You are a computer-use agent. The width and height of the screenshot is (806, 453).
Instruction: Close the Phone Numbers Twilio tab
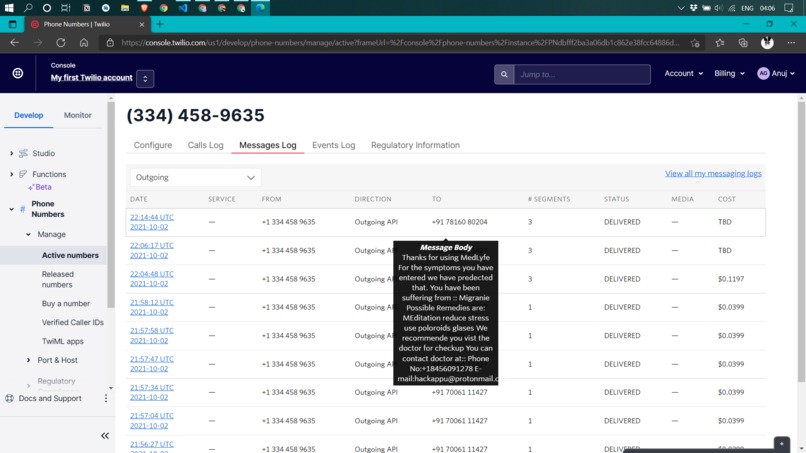(142, 24)
